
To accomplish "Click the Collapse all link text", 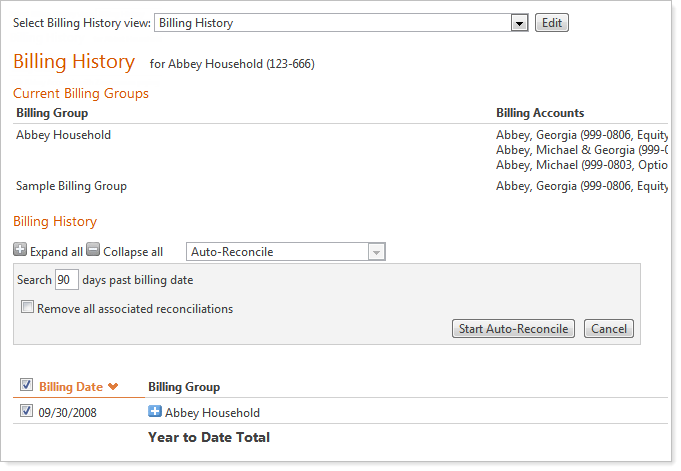I will pos(133,252).
